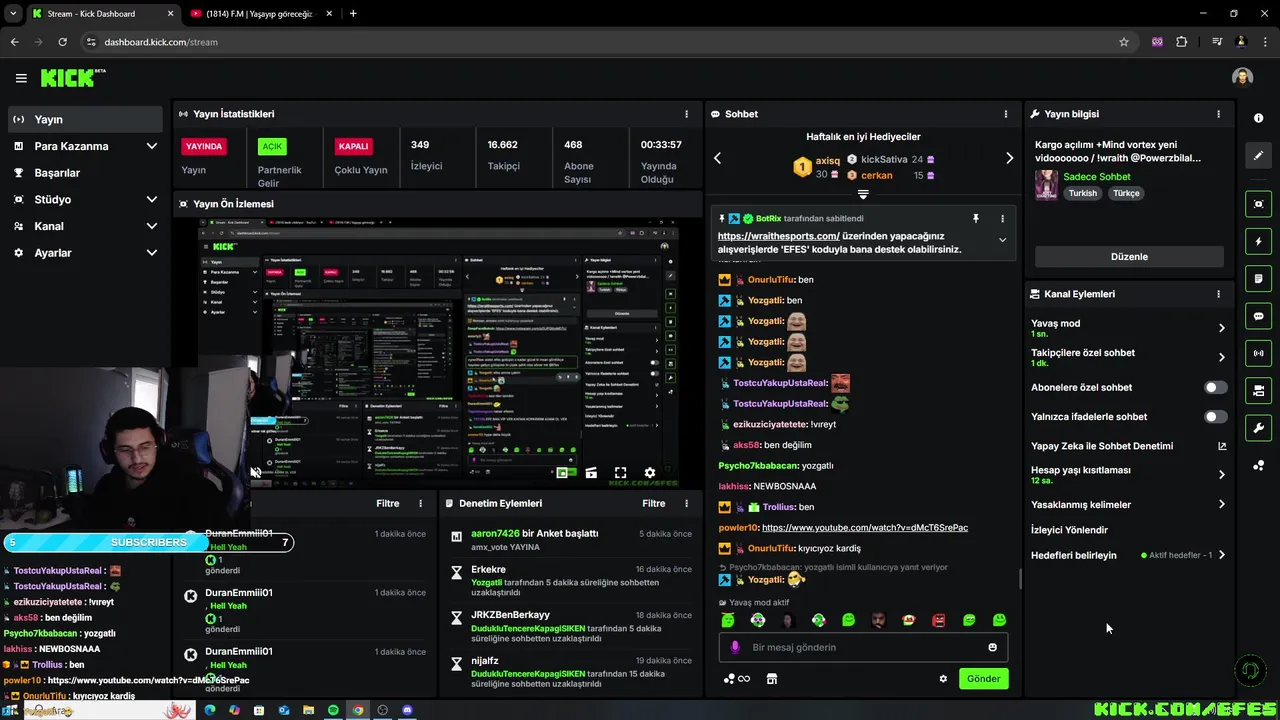Focus the Bir mesaj gönderin chat input
This screenshot has height=720, width=1280.
(x=864, y=647)
